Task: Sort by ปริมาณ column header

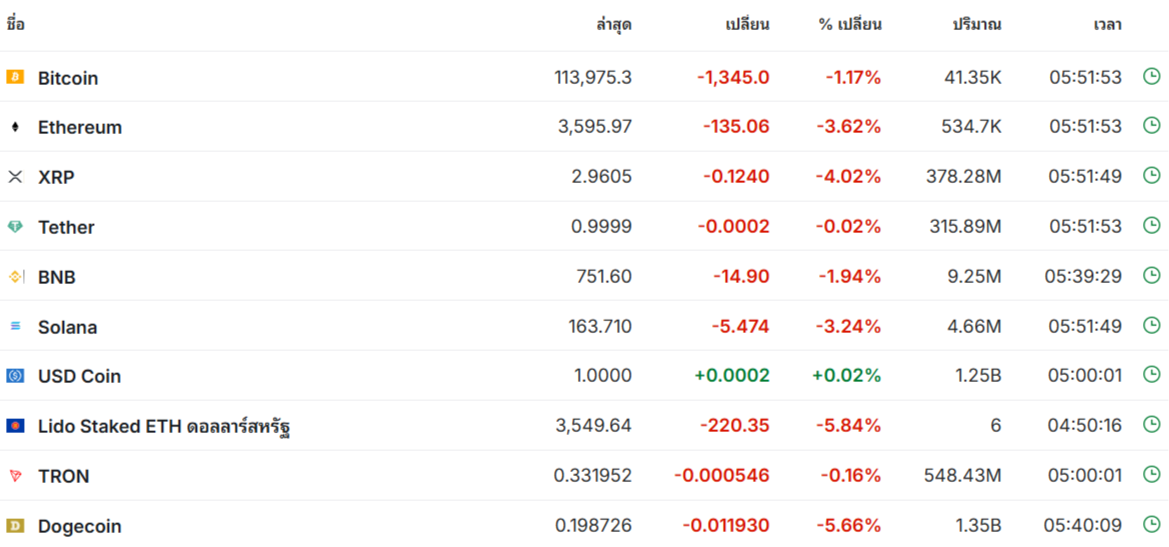Action: [977, 25]
